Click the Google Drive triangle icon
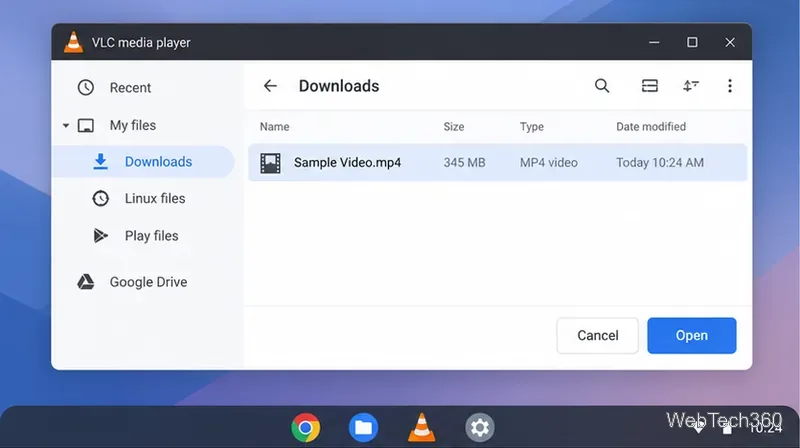This screenshot has width=800, height=448. (86, 282)
